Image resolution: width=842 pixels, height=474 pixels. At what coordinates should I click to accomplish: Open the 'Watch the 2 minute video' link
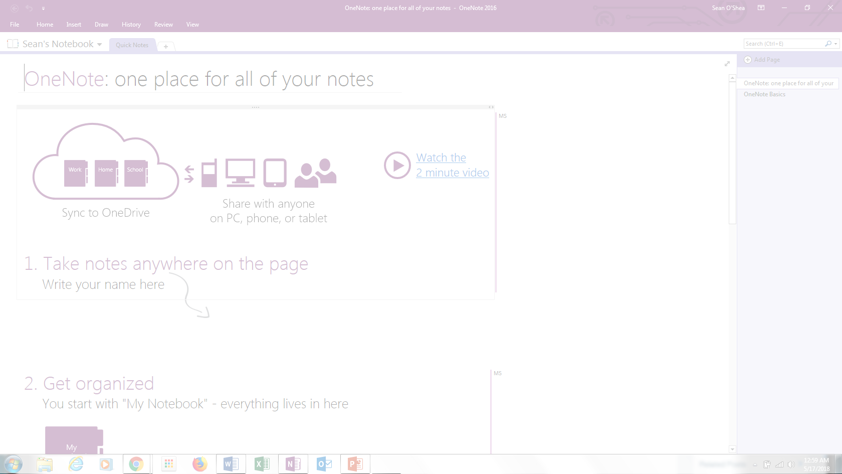(x=452, y=165)
